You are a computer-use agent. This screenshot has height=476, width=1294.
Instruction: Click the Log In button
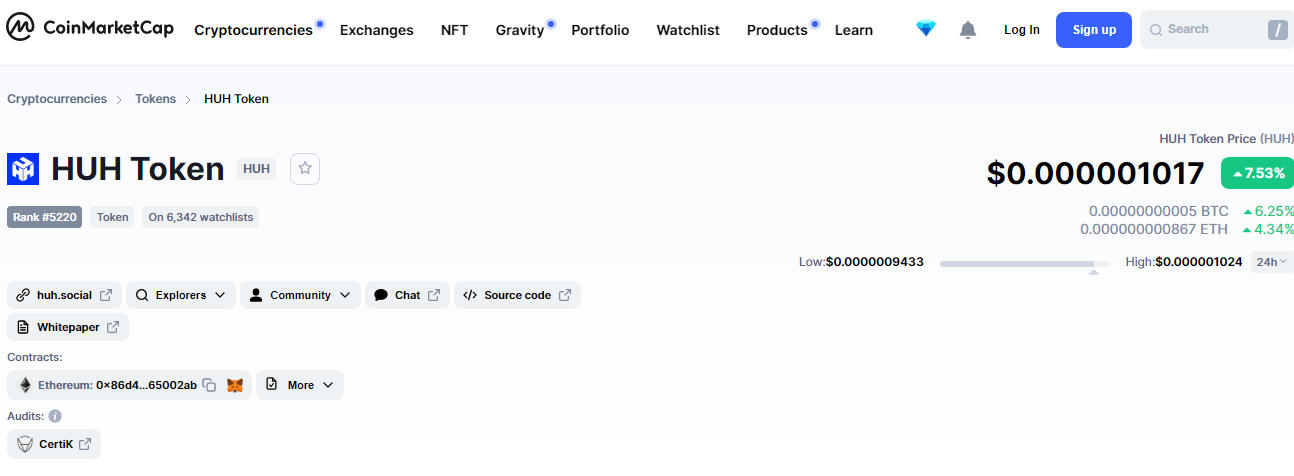(x=1022, y=30)
